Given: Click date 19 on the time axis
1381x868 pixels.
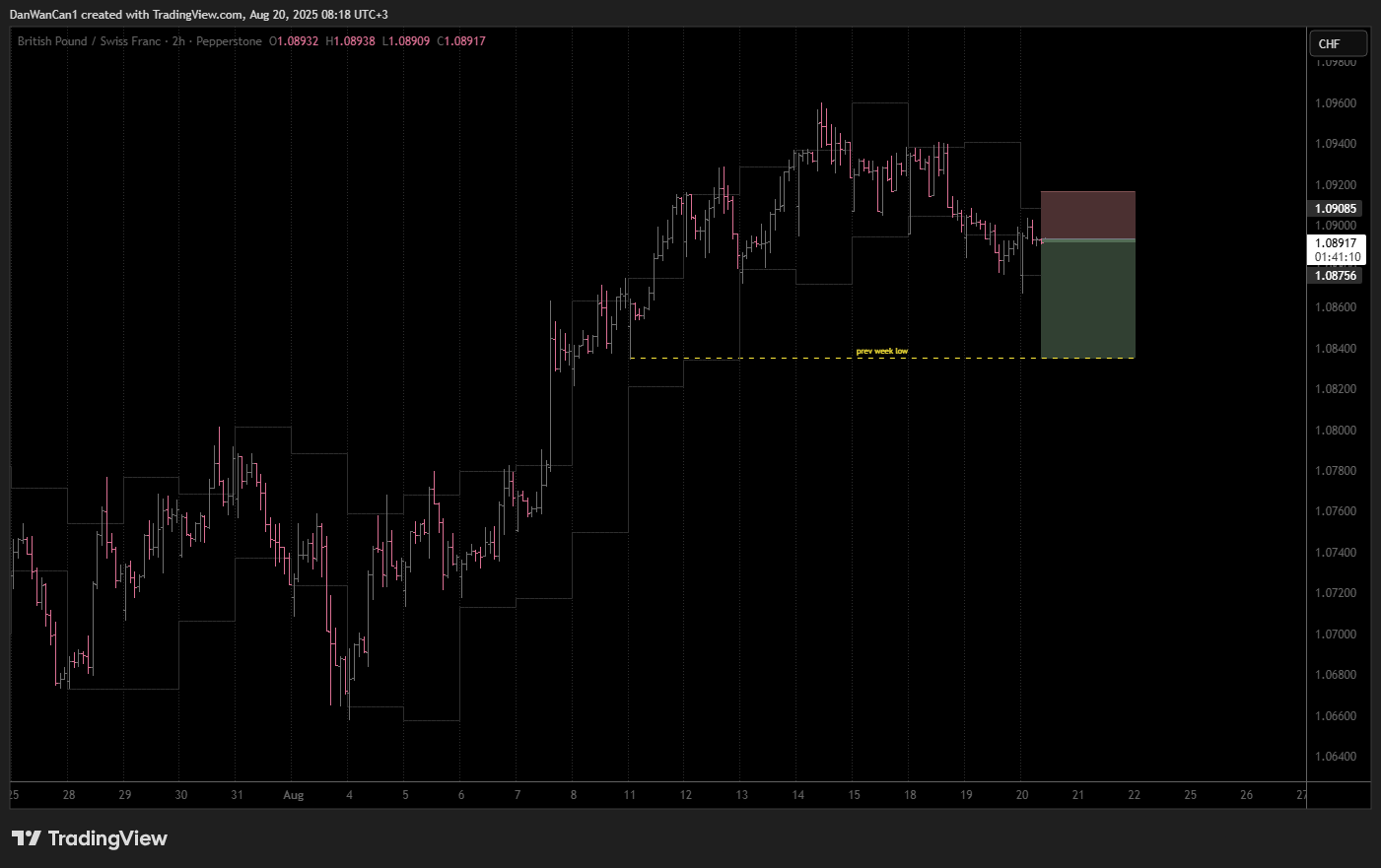Looking at the screenshot, I should tap(967, 795).
